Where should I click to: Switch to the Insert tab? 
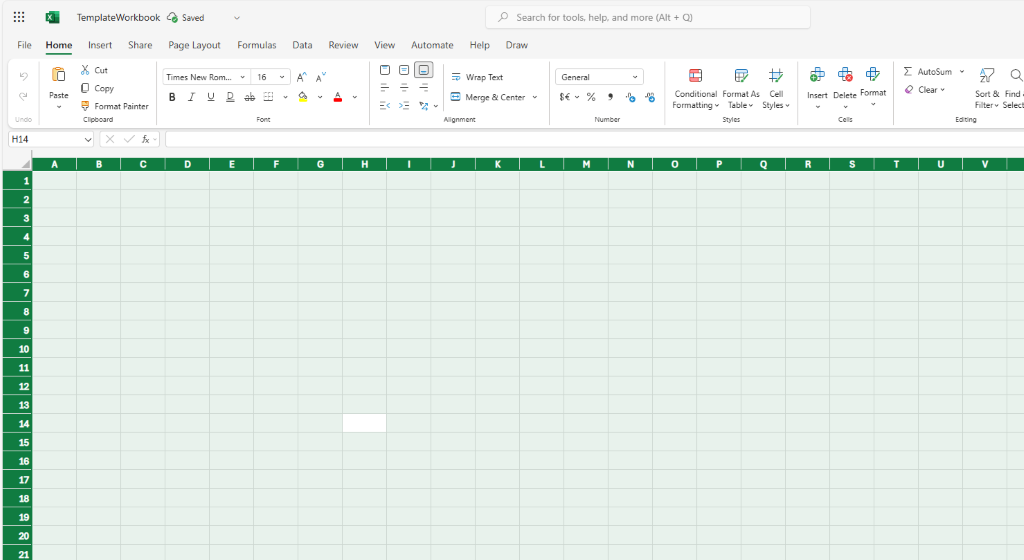(100, 45)
